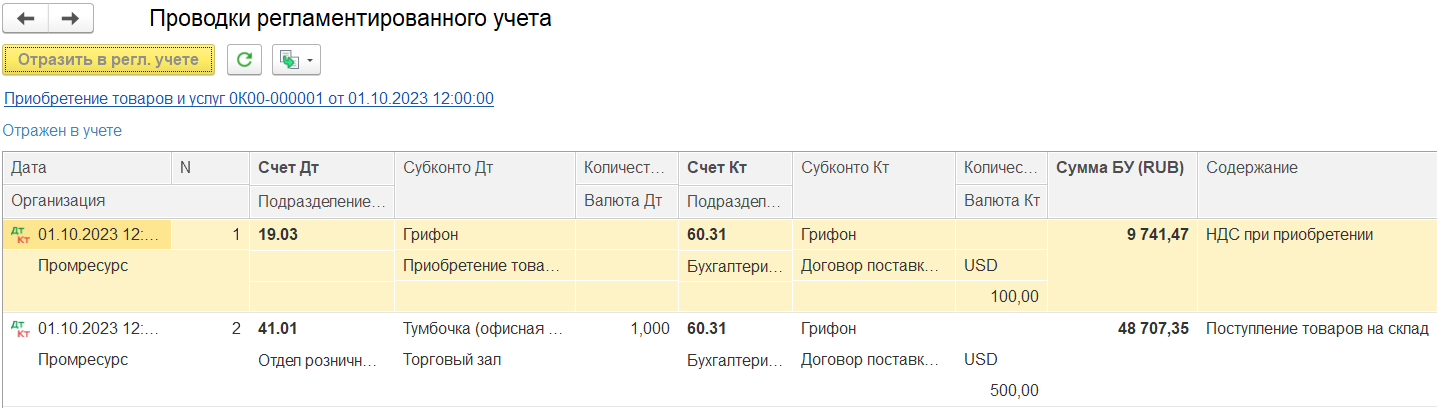This screenshot has height=408, width=1437.
Task: Click the Дт/Кт icon in first row
Action: [20, 235]
